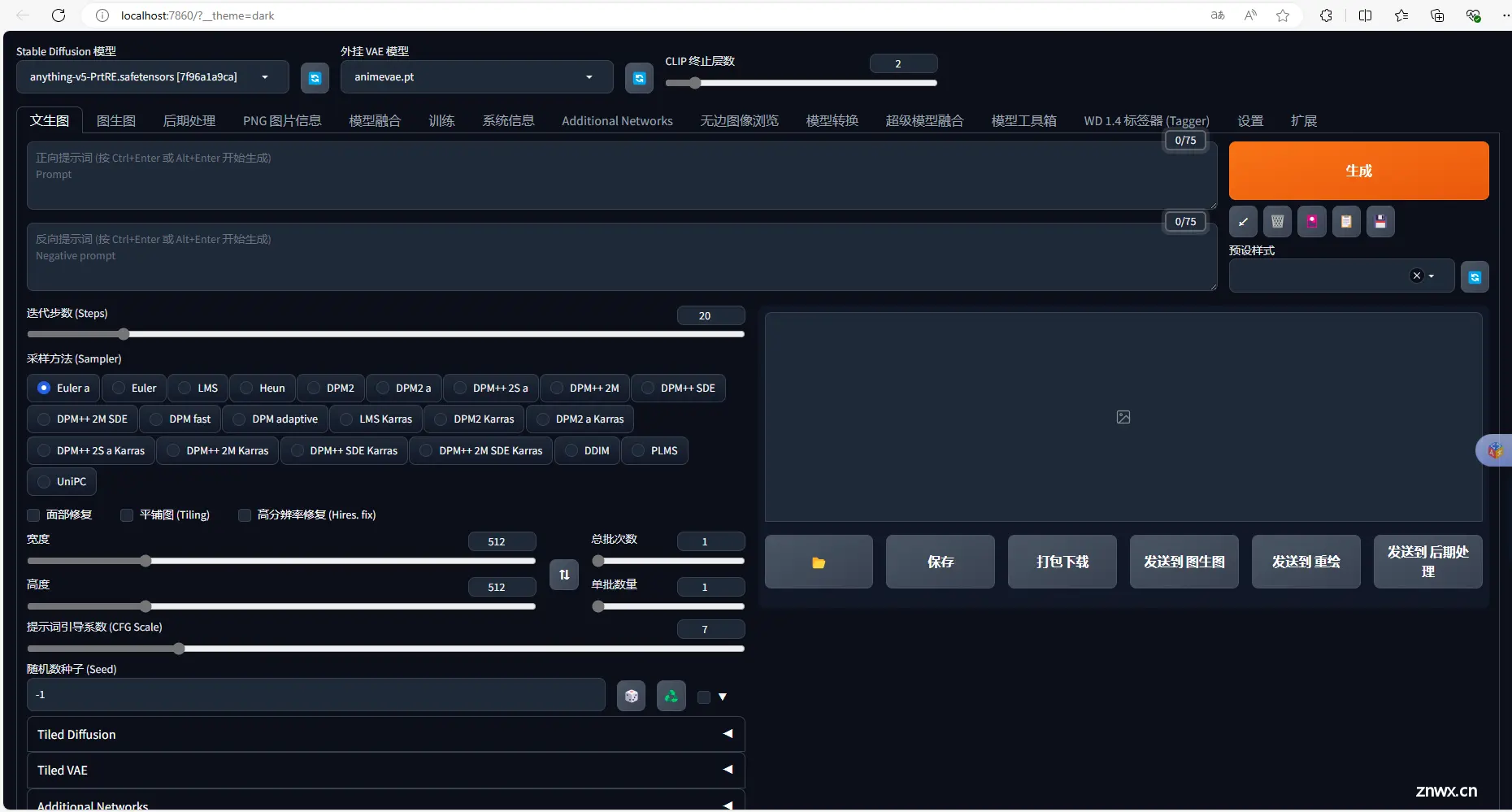The height and width of the screenshot is (812, 1512).
Task: Click the orange Generate button
Action: [1358, 171]
